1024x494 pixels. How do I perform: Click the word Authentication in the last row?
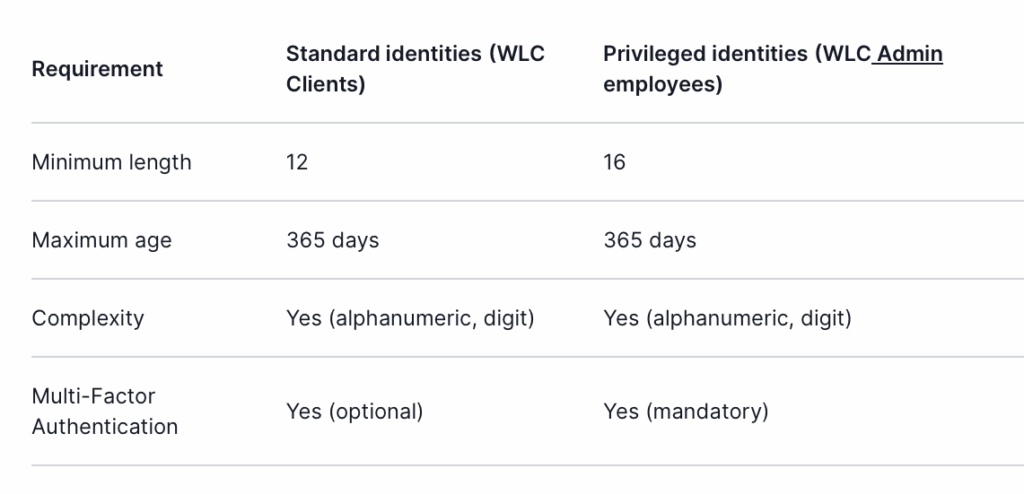(x=105, y=427)
